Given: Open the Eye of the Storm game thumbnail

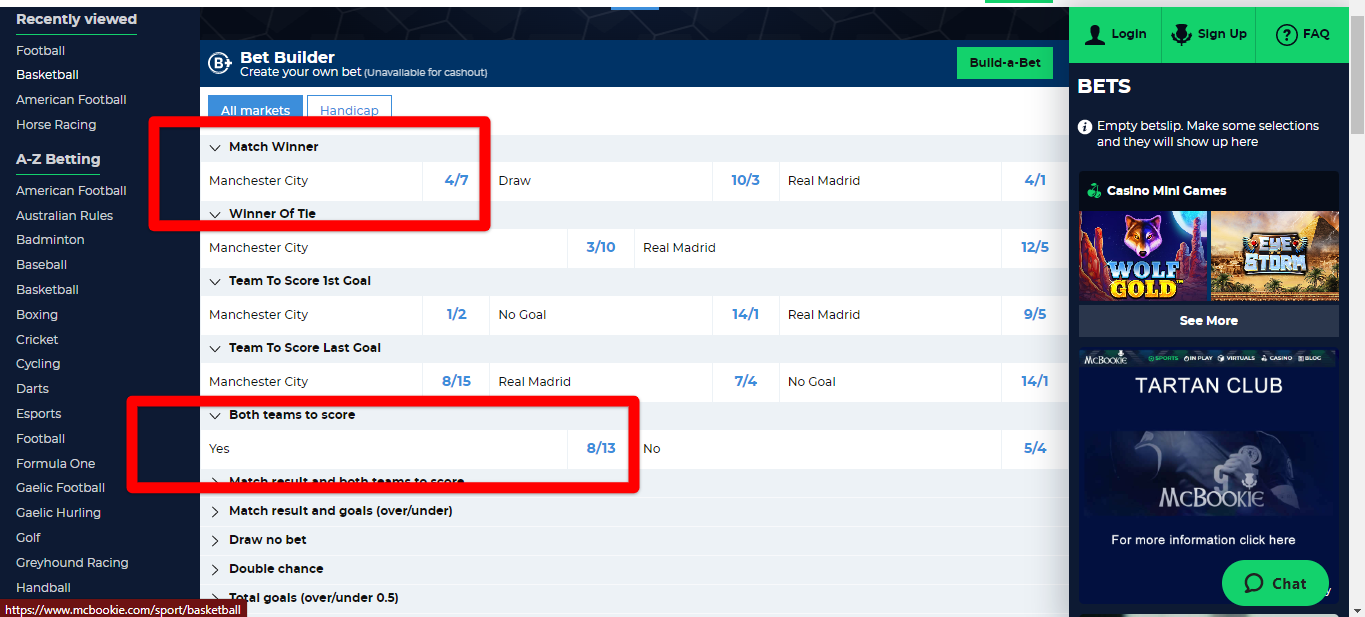Looking at the screenshot, I should coord(1275,256).
